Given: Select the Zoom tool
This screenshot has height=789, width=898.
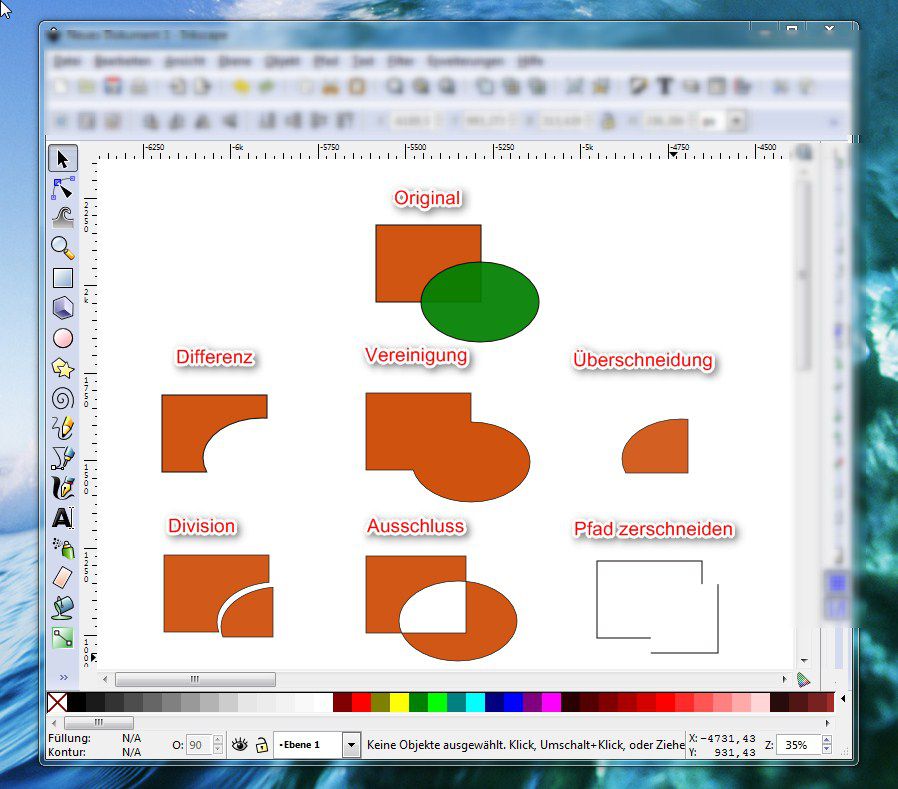Looking at the screenshot, I should coord(62,248).
